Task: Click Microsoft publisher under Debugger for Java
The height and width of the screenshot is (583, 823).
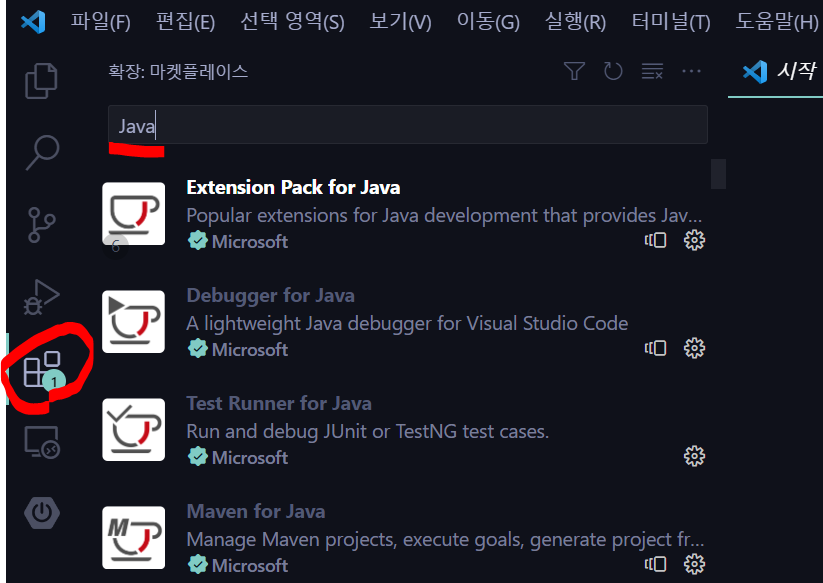Action: 250,349
